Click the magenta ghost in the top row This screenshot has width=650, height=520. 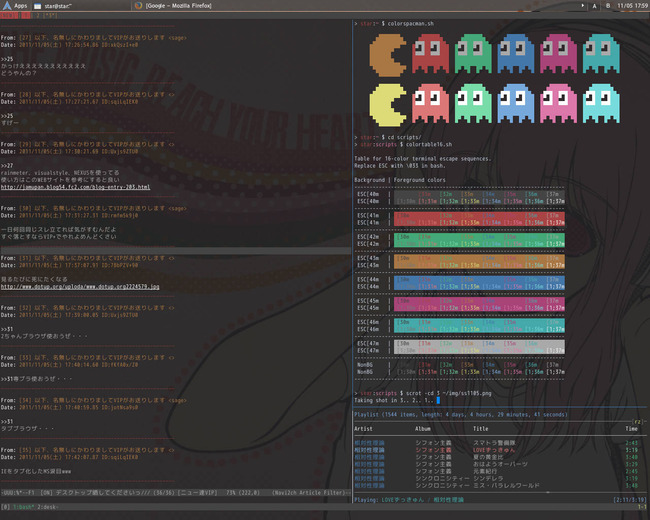pyautogui.click(x=559, y=54)
